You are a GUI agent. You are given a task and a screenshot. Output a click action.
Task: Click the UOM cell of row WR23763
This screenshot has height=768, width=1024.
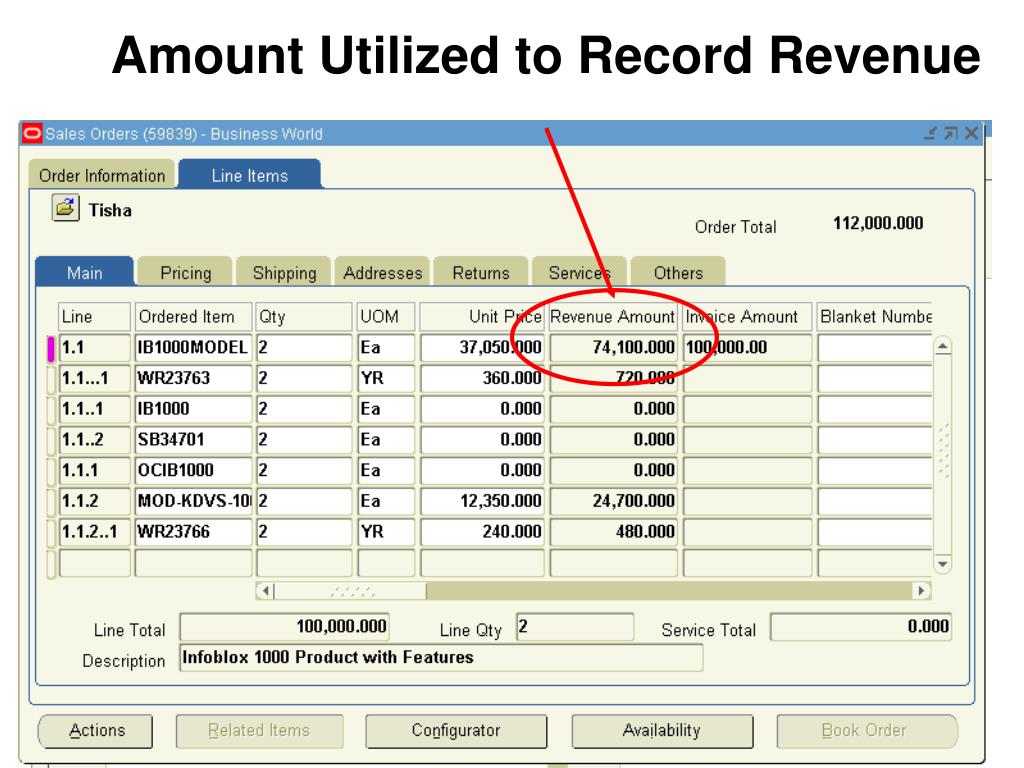click(x=386, y=378)
